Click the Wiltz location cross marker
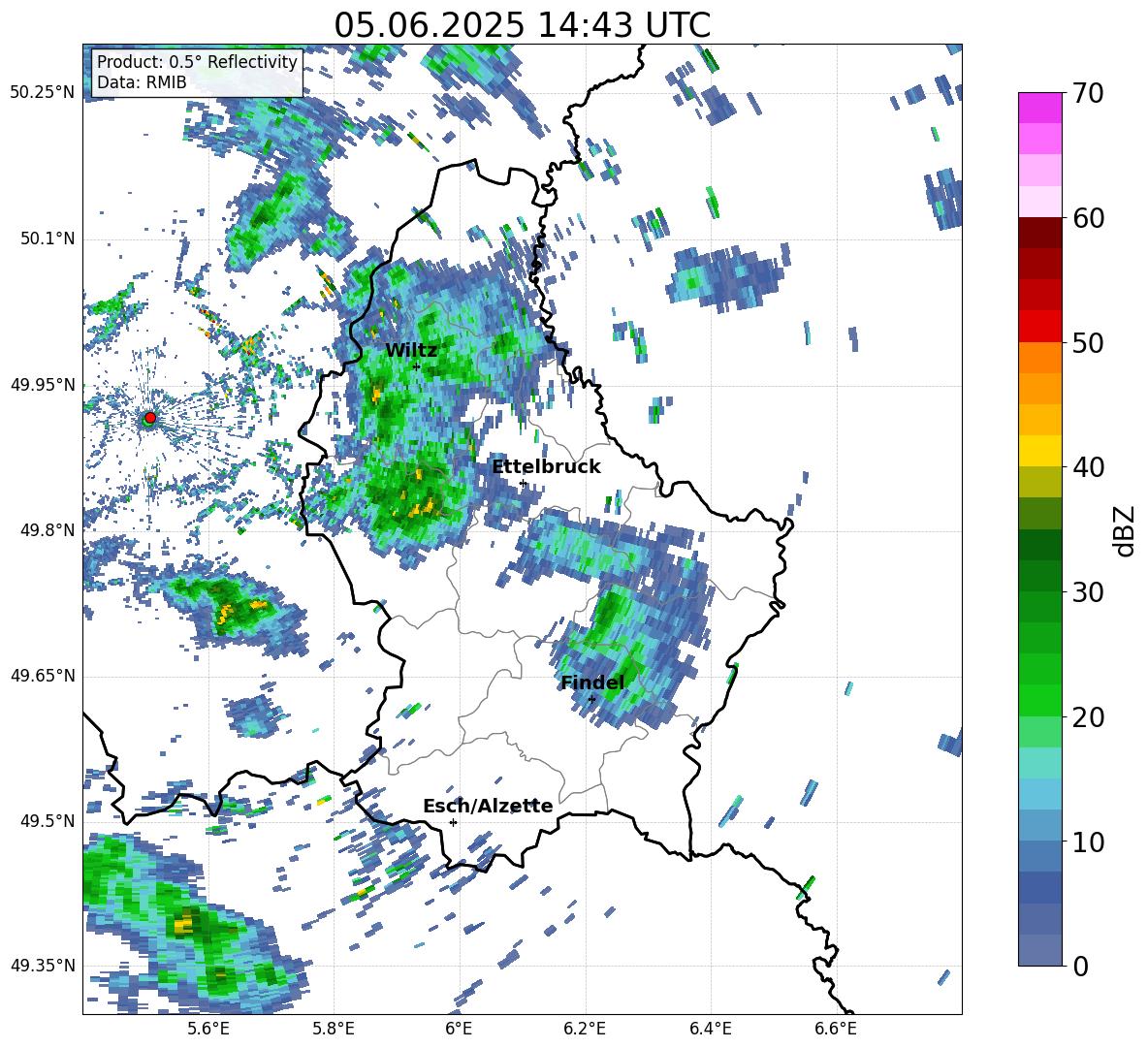The image size is (1148, 1048). (x=417, y=366)
